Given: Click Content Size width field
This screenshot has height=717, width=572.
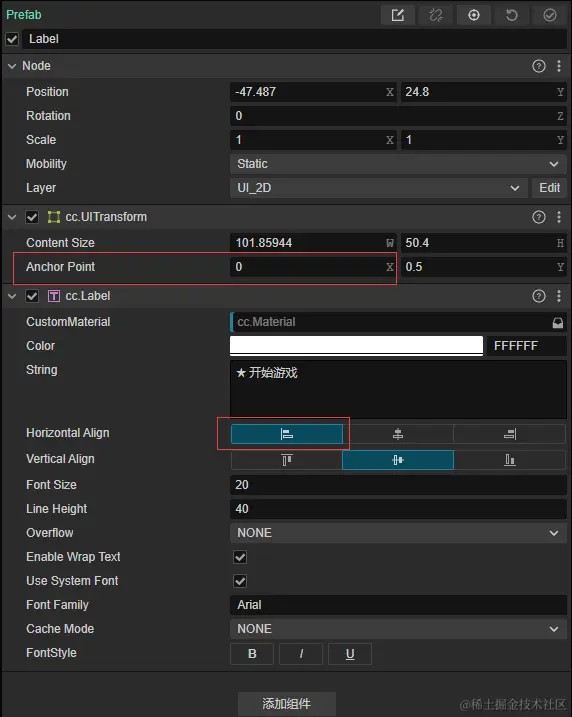Looking at the screenshot, I should 313,243.
